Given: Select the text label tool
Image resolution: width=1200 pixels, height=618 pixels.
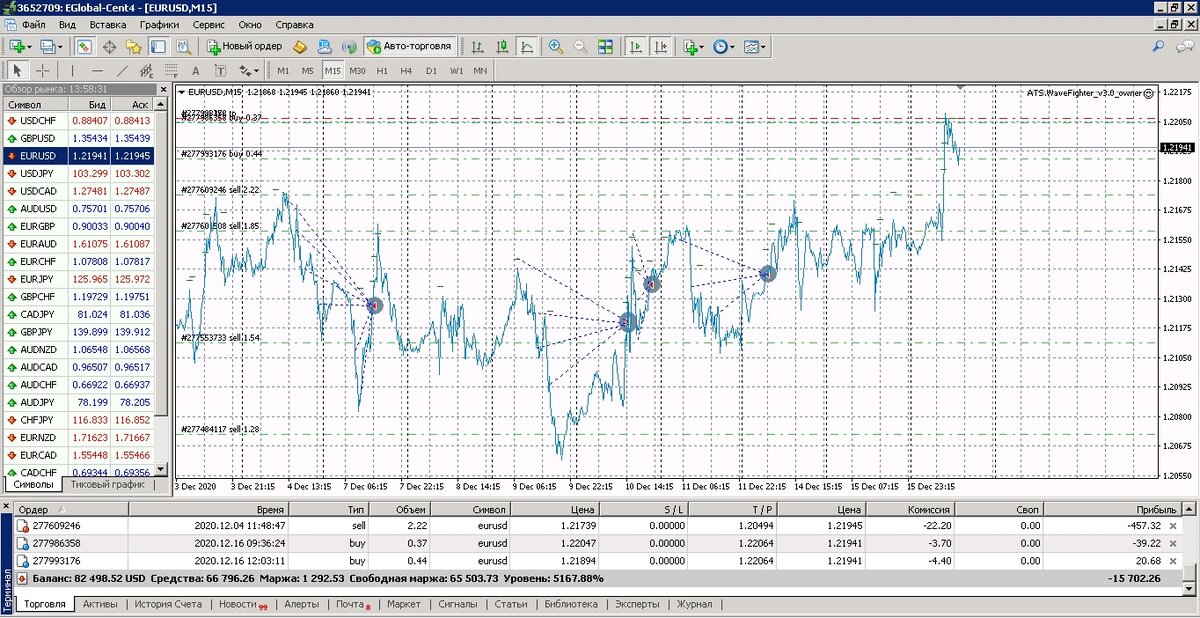Looking at the screenshot, I should click(x=219, y=71).
